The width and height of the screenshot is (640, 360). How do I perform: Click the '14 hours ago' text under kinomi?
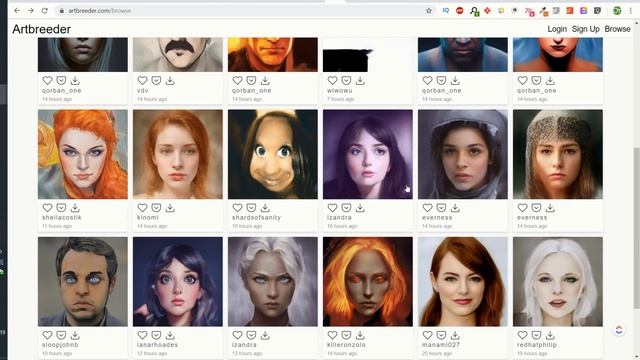pyautogui.click(x=152, y=226)
